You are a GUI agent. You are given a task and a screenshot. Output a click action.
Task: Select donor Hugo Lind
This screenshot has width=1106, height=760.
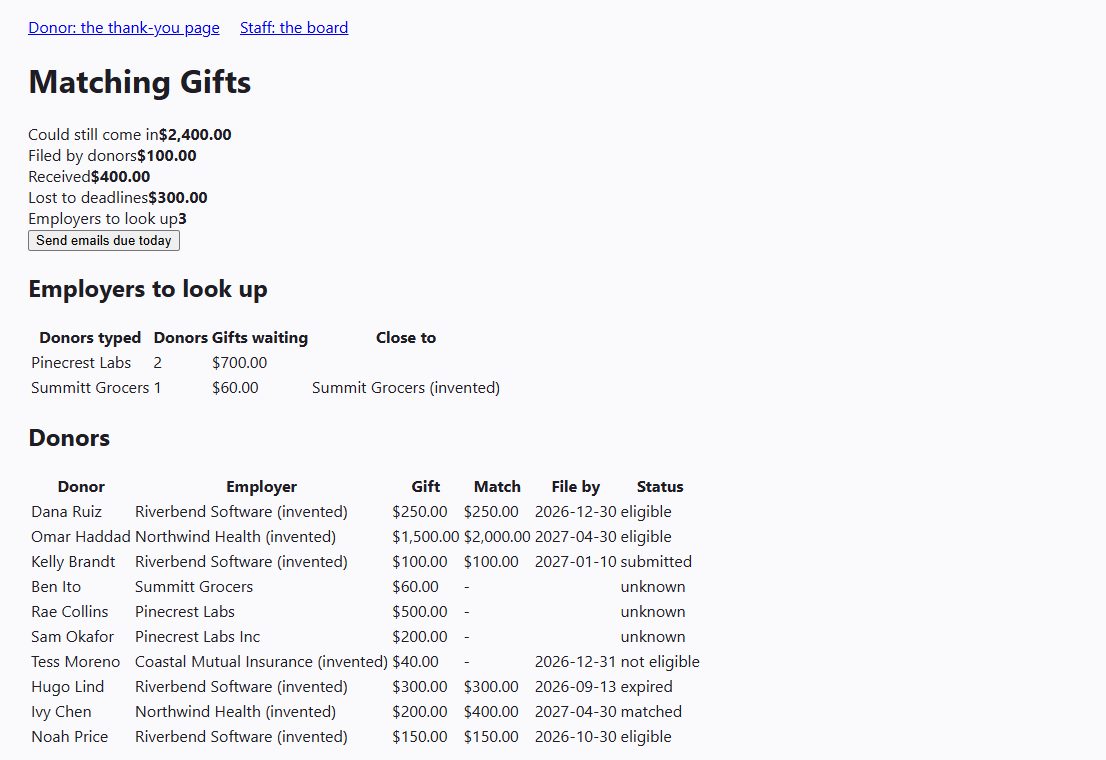coord(68,687)
